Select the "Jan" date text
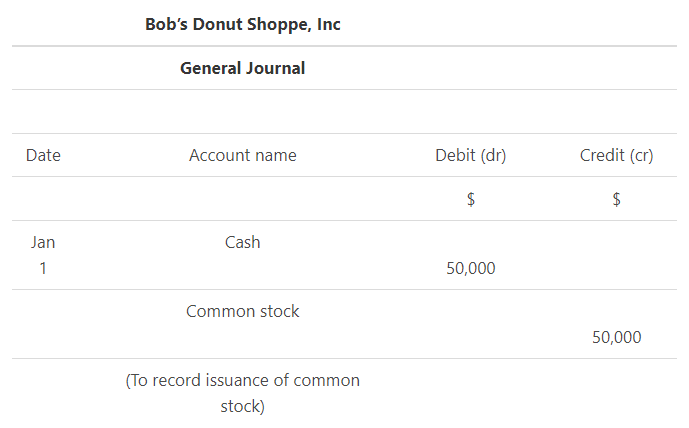Viewport: 689px width, 428px height. pos(43,242)
